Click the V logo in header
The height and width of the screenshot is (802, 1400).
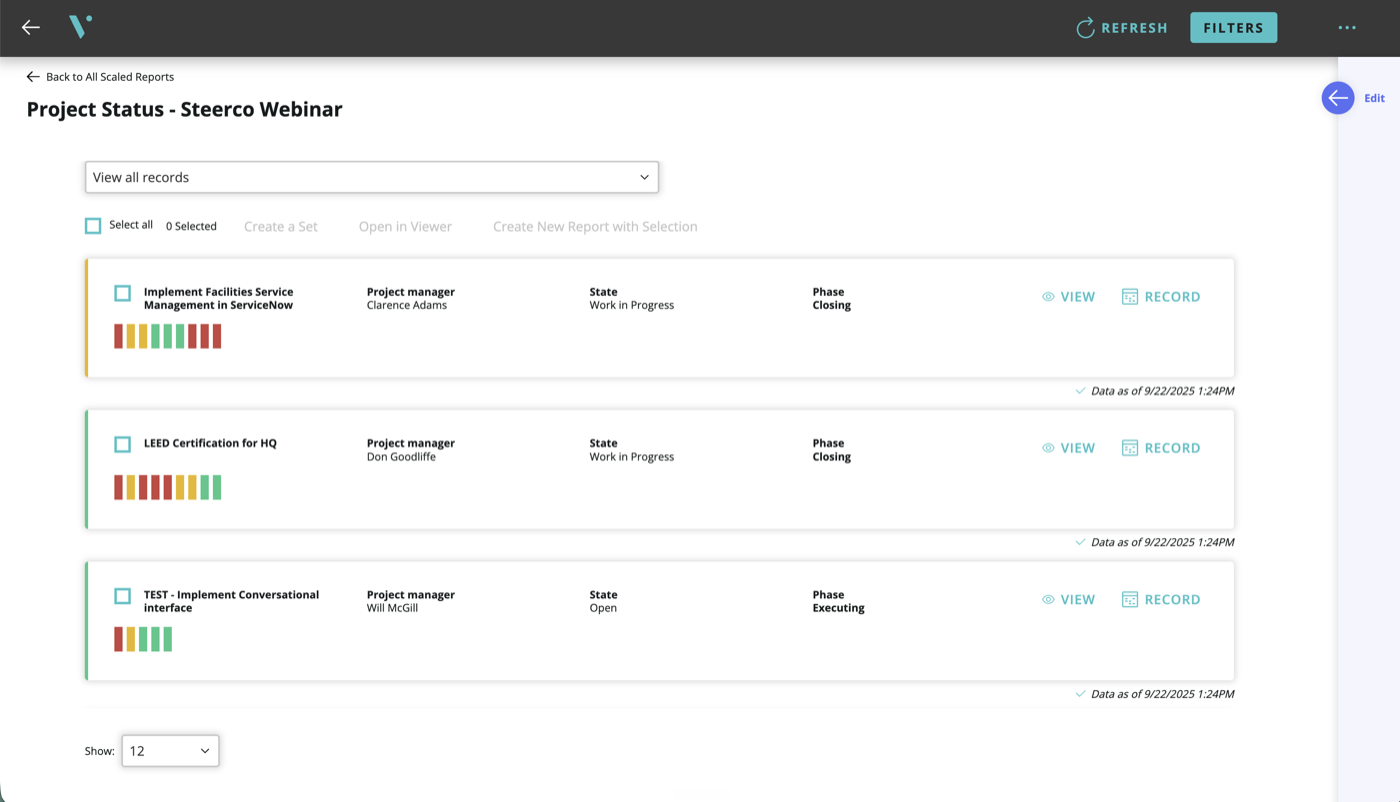tap(81, 27)
